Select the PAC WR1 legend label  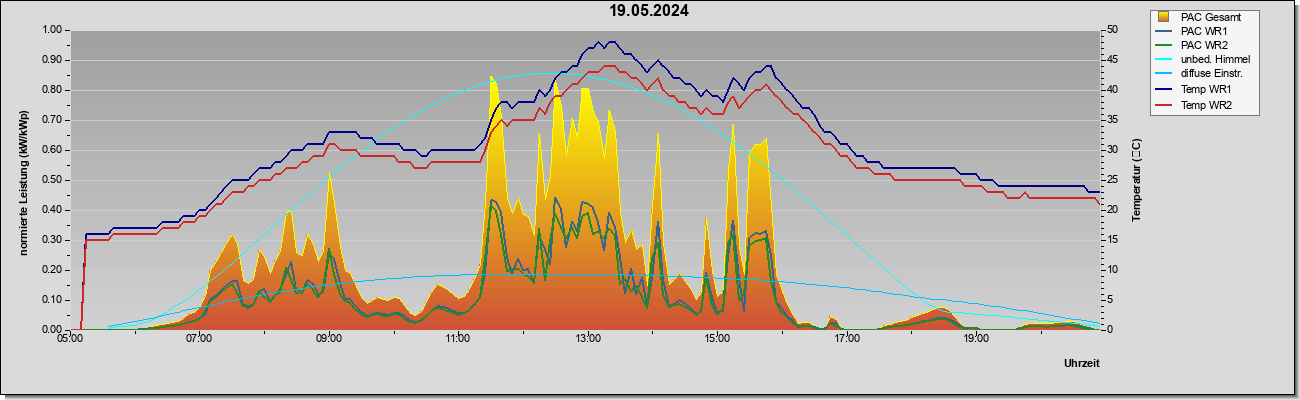[1203, 31]
